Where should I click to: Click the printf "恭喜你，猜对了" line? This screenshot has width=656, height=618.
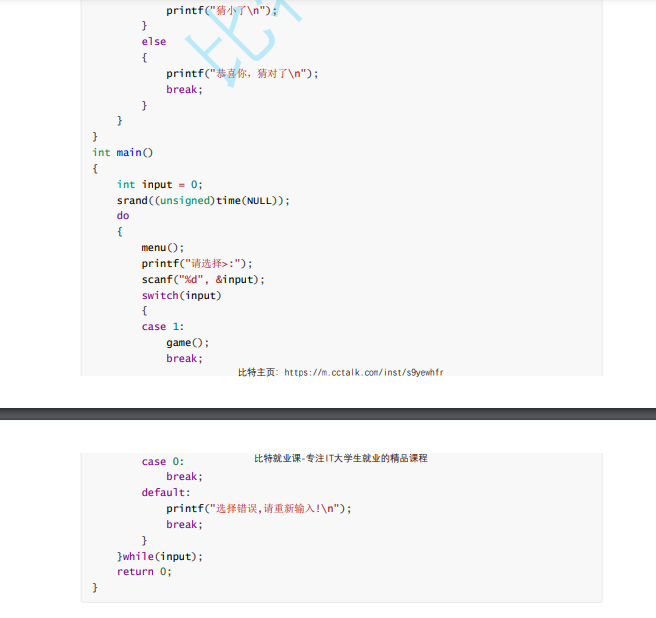(x=242, y=74)
